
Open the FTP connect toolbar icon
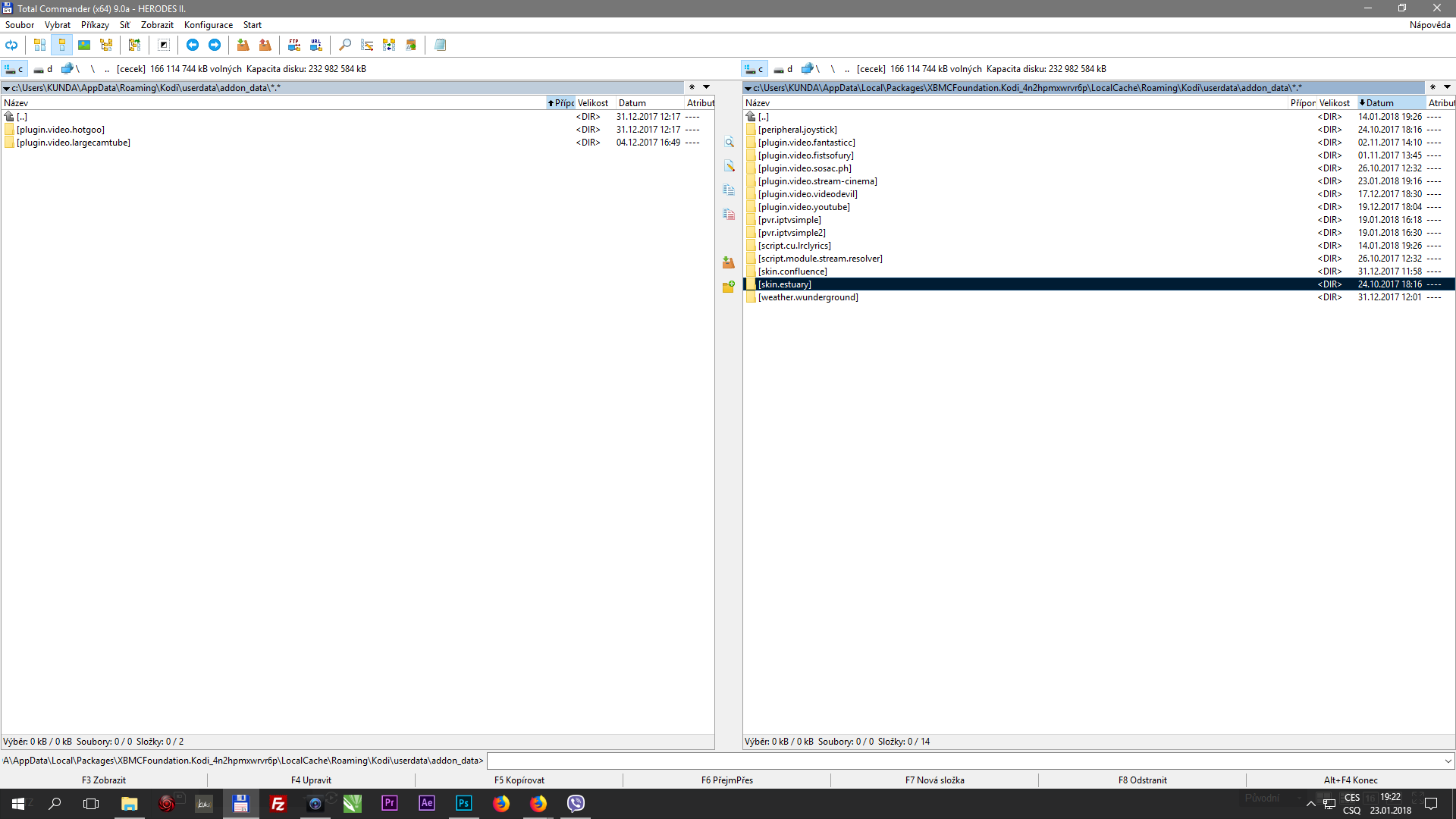(293, 45)
